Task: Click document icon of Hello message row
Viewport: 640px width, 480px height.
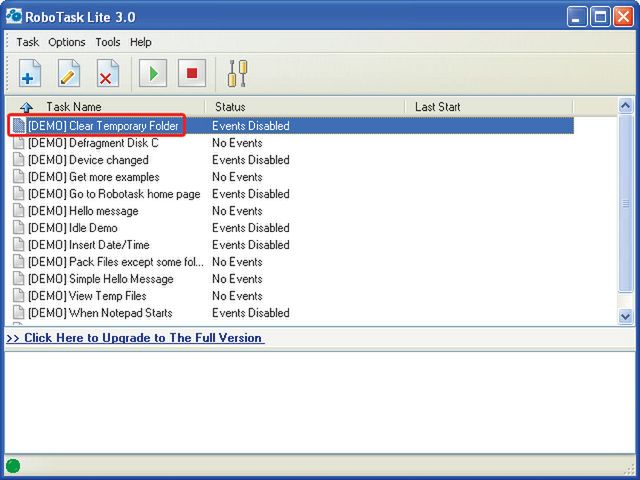Action: 18,211
